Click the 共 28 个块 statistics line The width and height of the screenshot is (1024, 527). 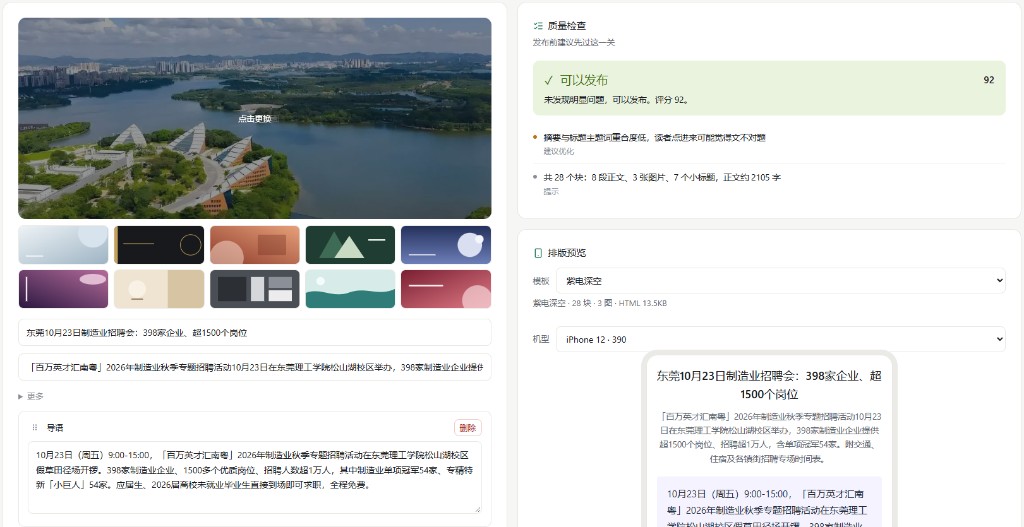click(662, 178)
